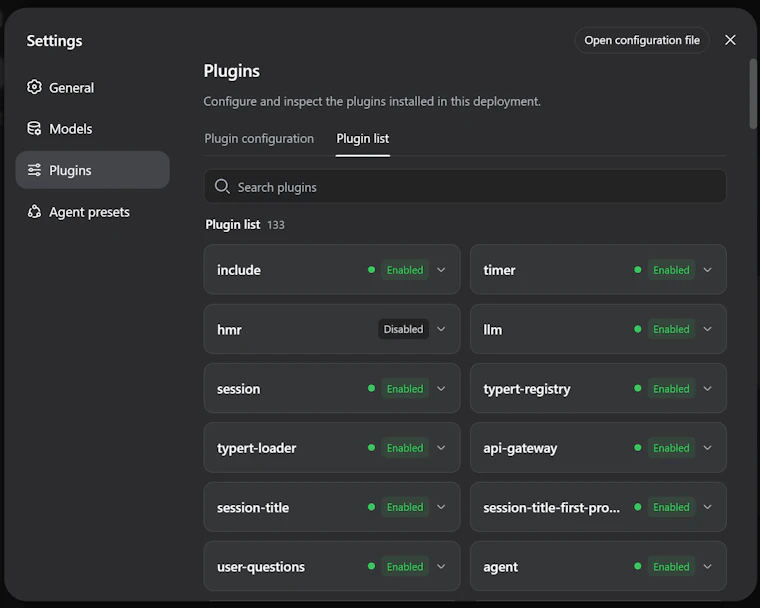The height and width of the screenshot is (608, 760).
Task: Select the Plugins sidebar item
Action: tap(92, 170)
